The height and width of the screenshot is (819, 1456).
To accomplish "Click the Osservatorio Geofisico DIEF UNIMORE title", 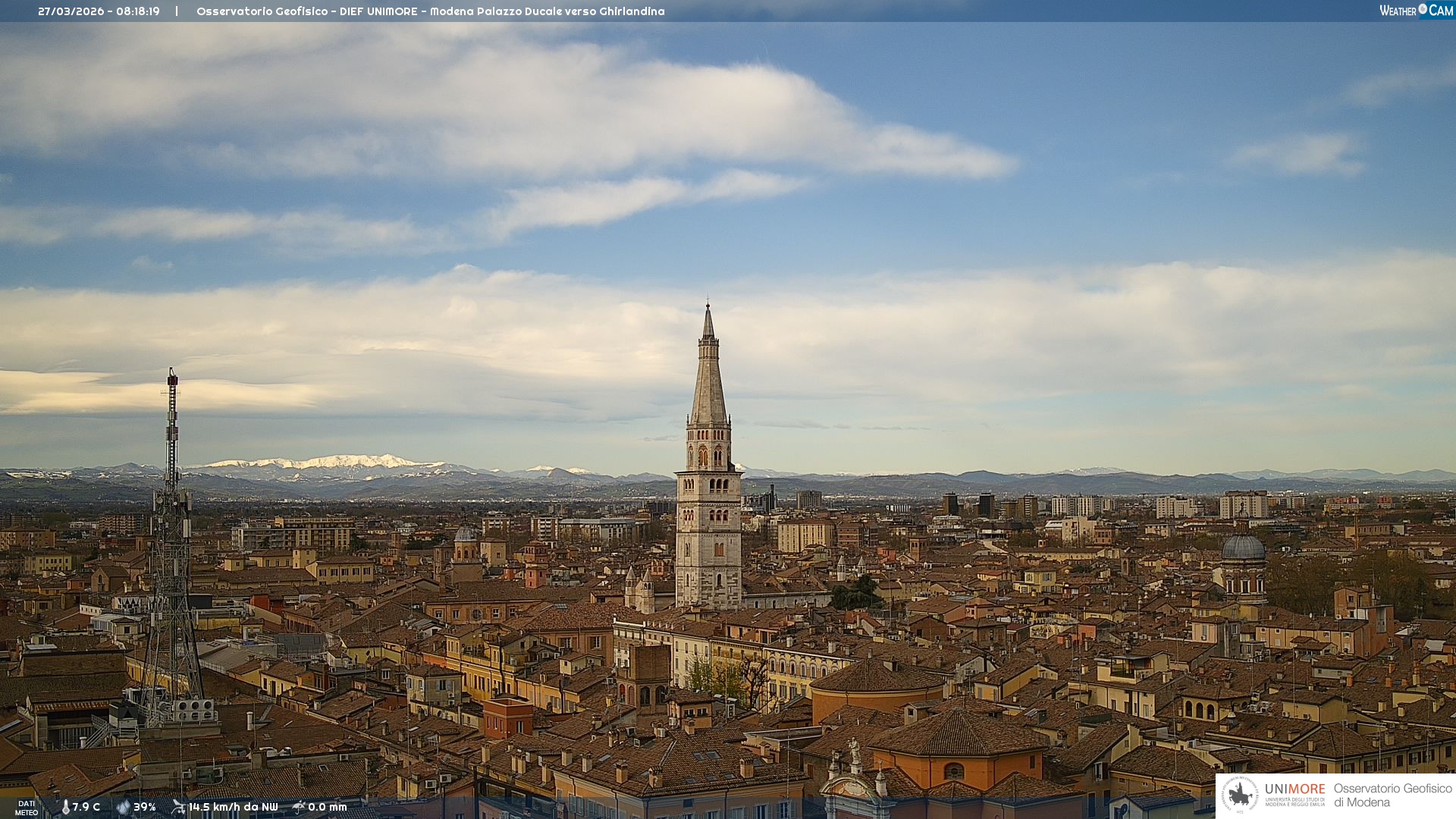I will 430,11.
